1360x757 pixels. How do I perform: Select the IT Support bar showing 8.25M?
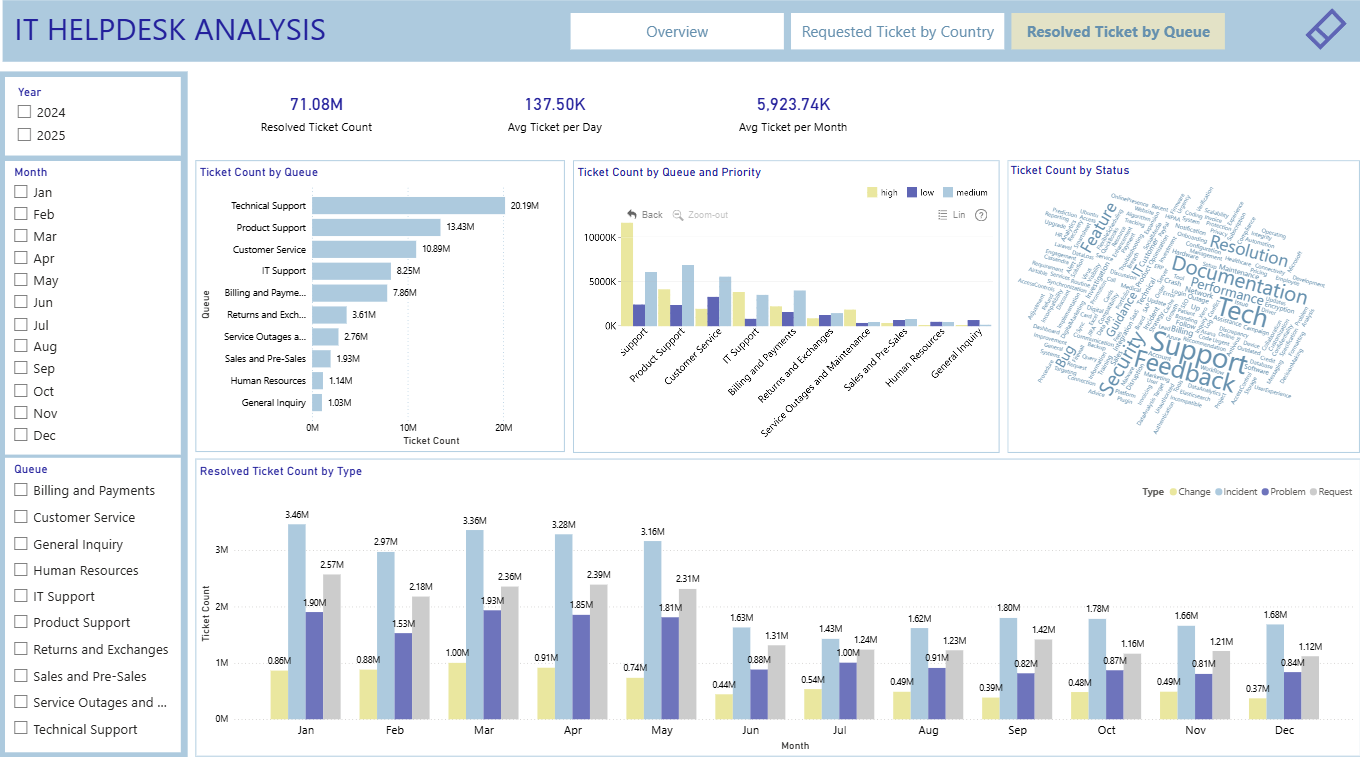351,271
